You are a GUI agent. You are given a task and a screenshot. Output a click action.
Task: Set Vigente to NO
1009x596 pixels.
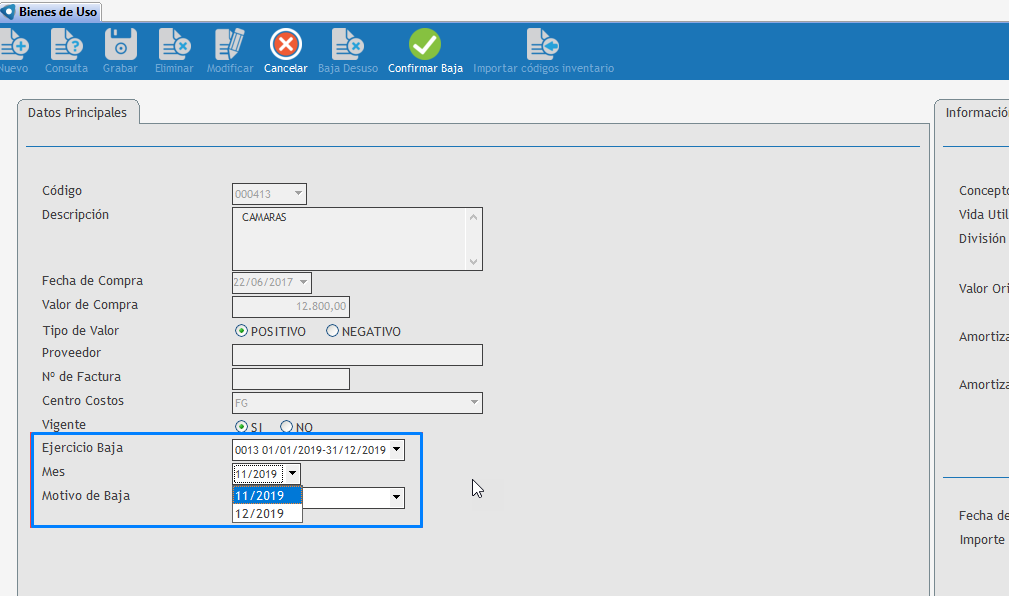pos(286,427)
